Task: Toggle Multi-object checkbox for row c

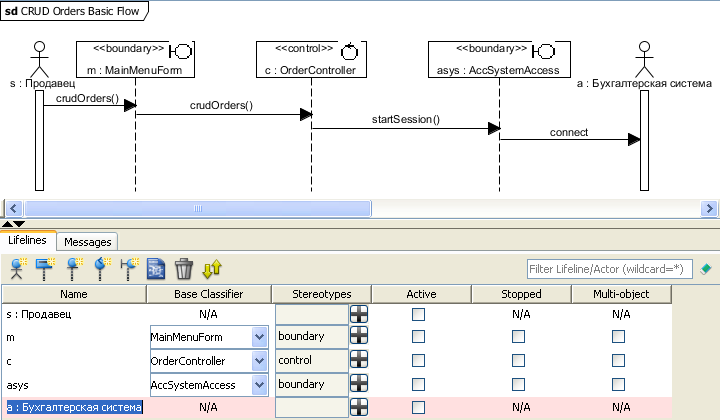Action: tap(619, 360)
